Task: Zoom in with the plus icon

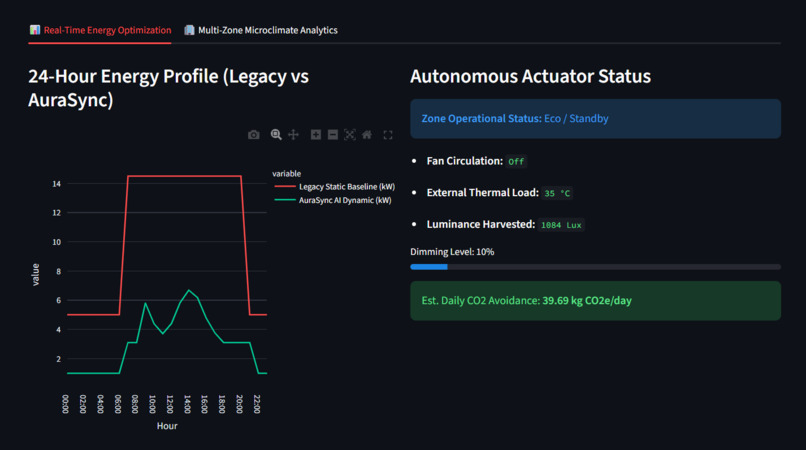Action: (316, 135)
